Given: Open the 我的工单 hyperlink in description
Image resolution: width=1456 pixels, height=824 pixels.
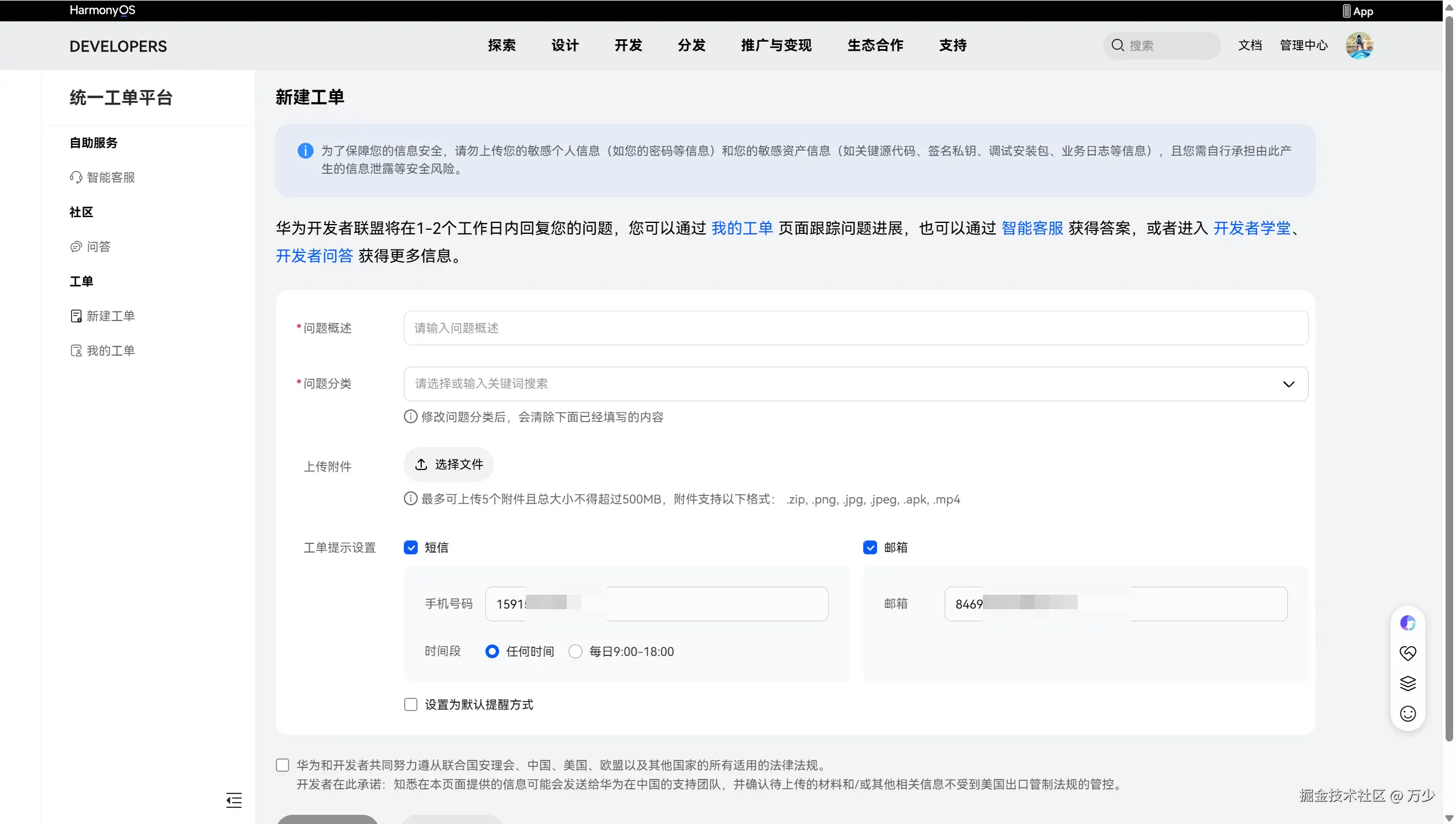Looking at the screenshot, I should tap(742, 229).
